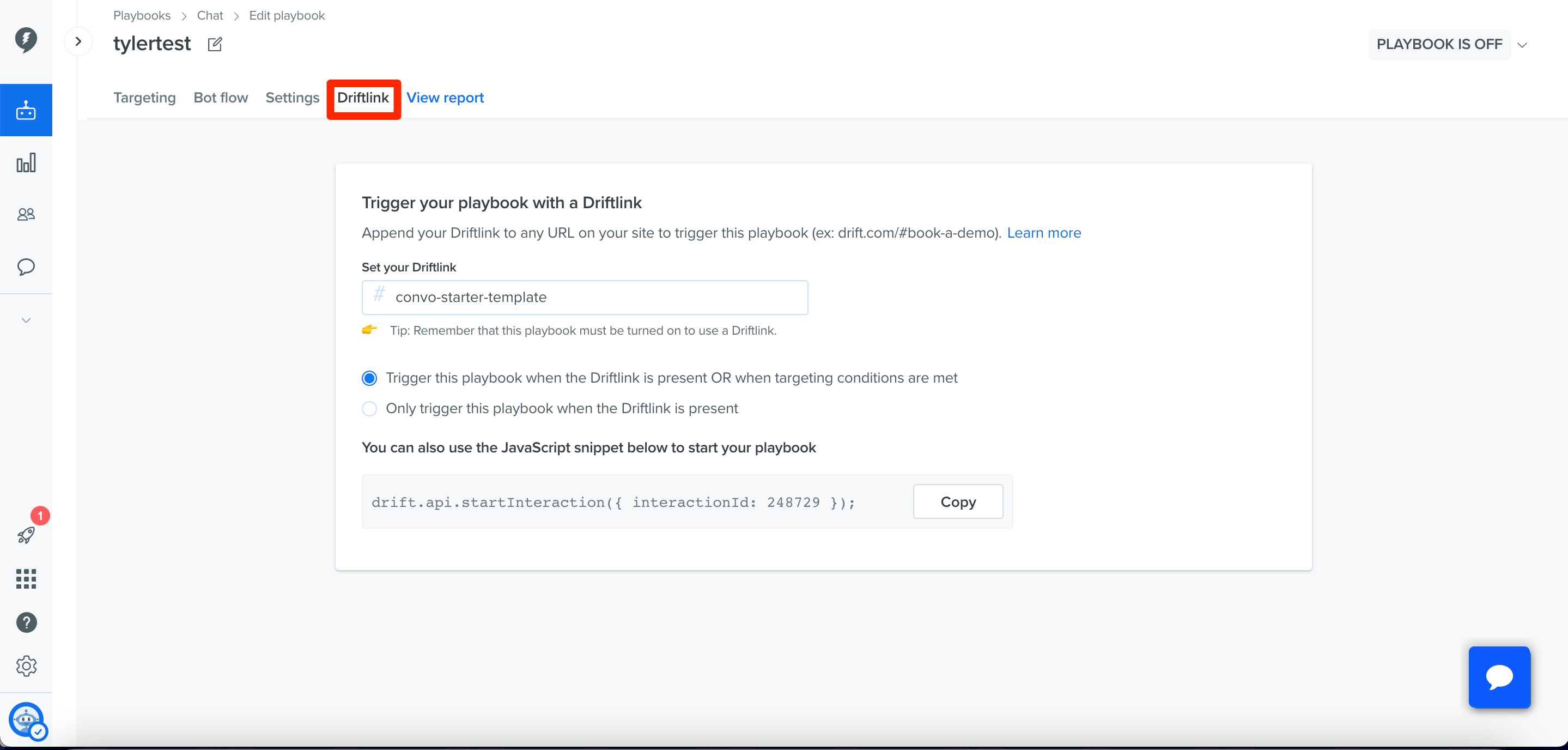
Task: Open the reports bar chart icon
Action: 26,162
